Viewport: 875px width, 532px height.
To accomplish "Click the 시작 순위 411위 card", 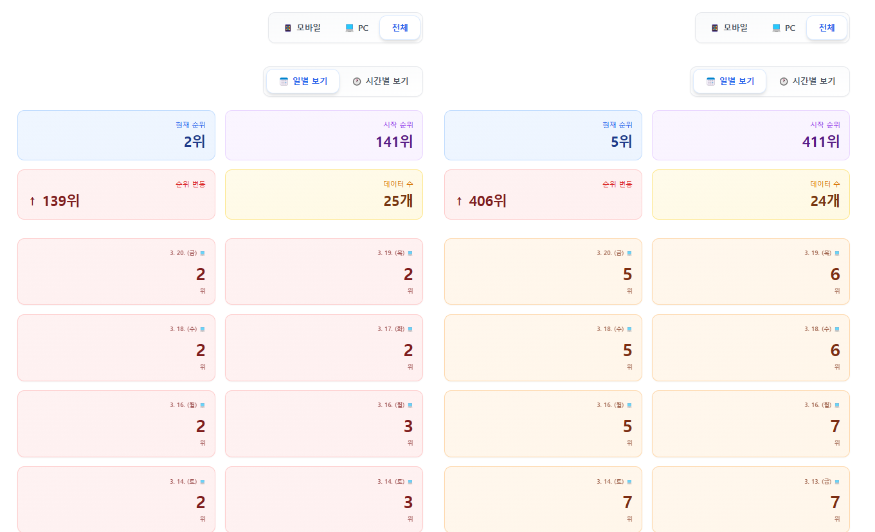I will pos(751,135).
